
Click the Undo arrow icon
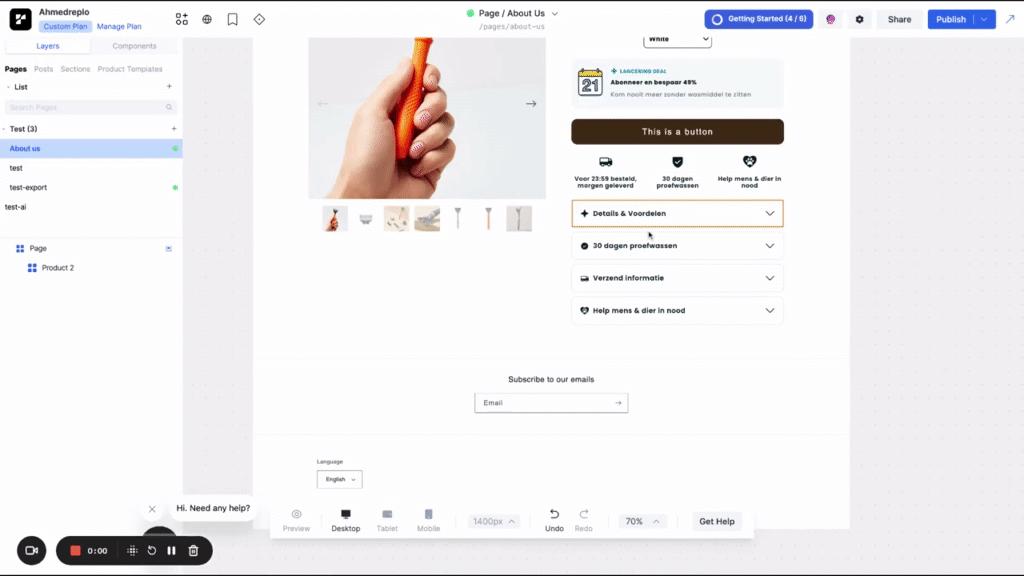554,515
